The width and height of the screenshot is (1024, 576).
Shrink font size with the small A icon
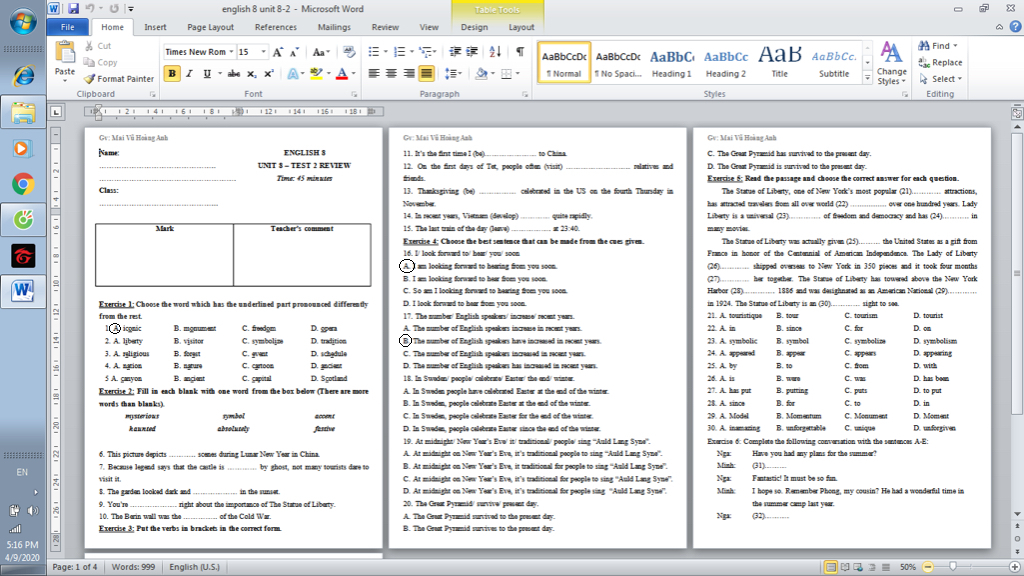pos(294,52)
